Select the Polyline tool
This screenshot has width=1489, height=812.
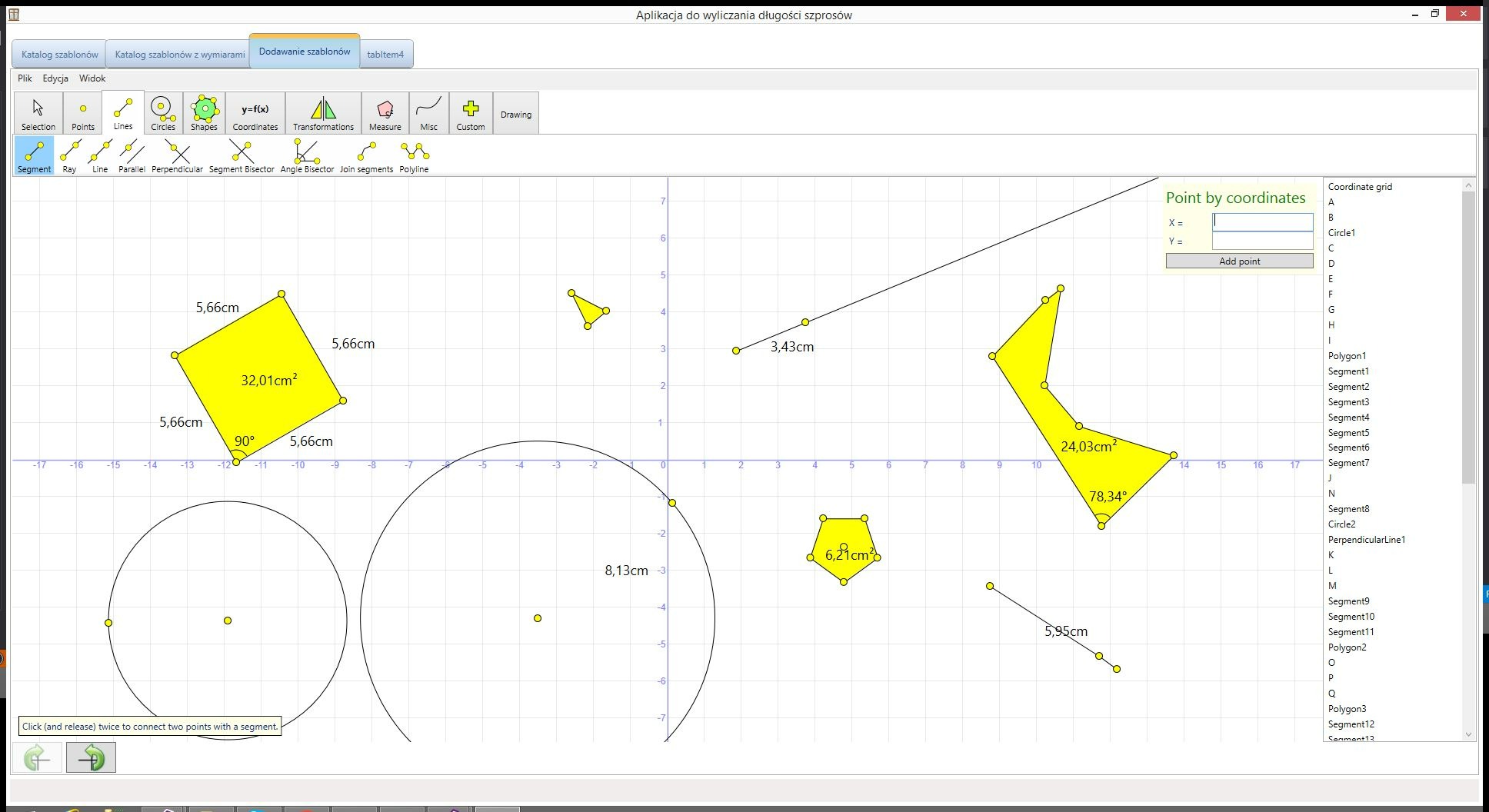(x=414, y=156)
